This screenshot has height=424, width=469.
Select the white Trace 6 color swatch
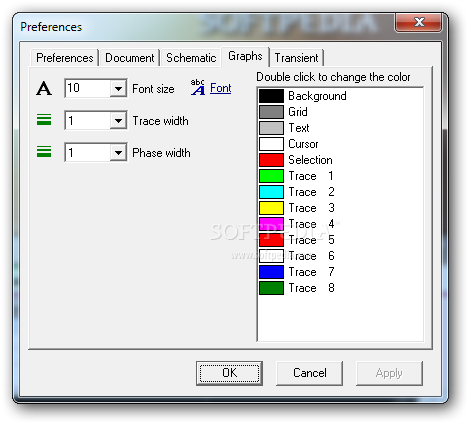click(271, 256)
